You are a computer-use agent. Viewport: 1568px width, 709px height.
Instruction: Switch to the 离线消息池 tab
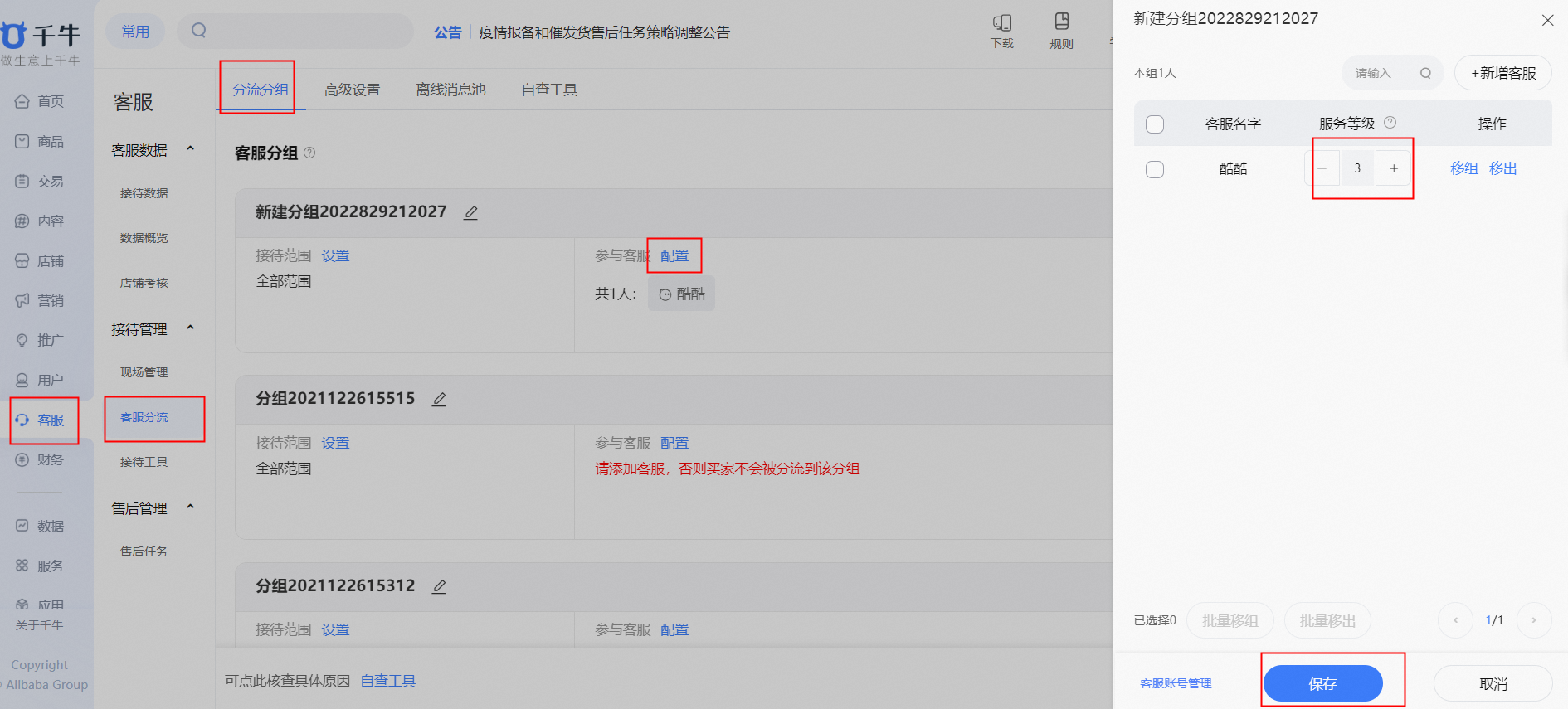(x=450, y=90)
